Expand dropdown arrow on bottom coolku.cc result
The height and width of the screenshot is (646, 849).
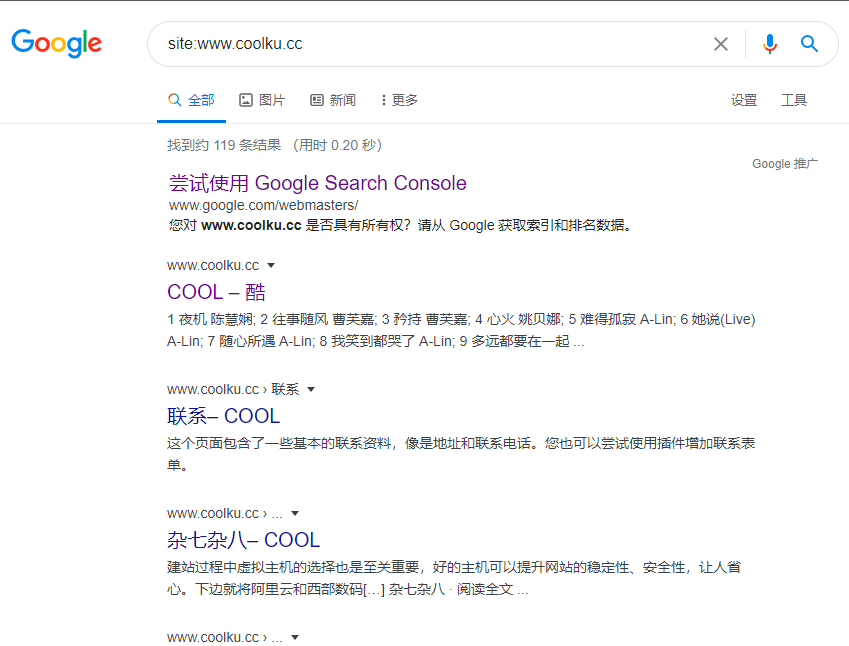(295, 637)
